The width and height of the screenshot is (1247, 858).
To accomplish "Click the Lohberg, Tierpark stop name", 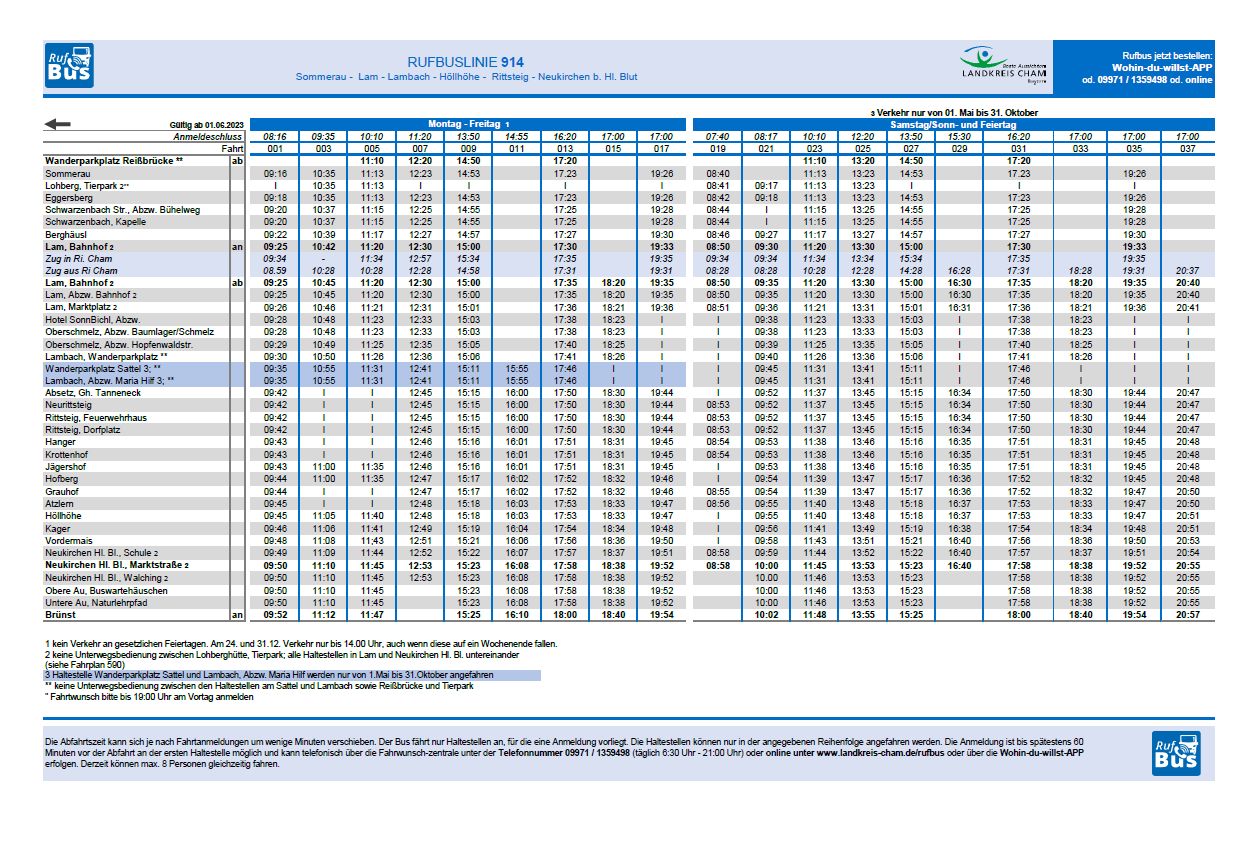I will pyautogui.click(x=87, y=185).
